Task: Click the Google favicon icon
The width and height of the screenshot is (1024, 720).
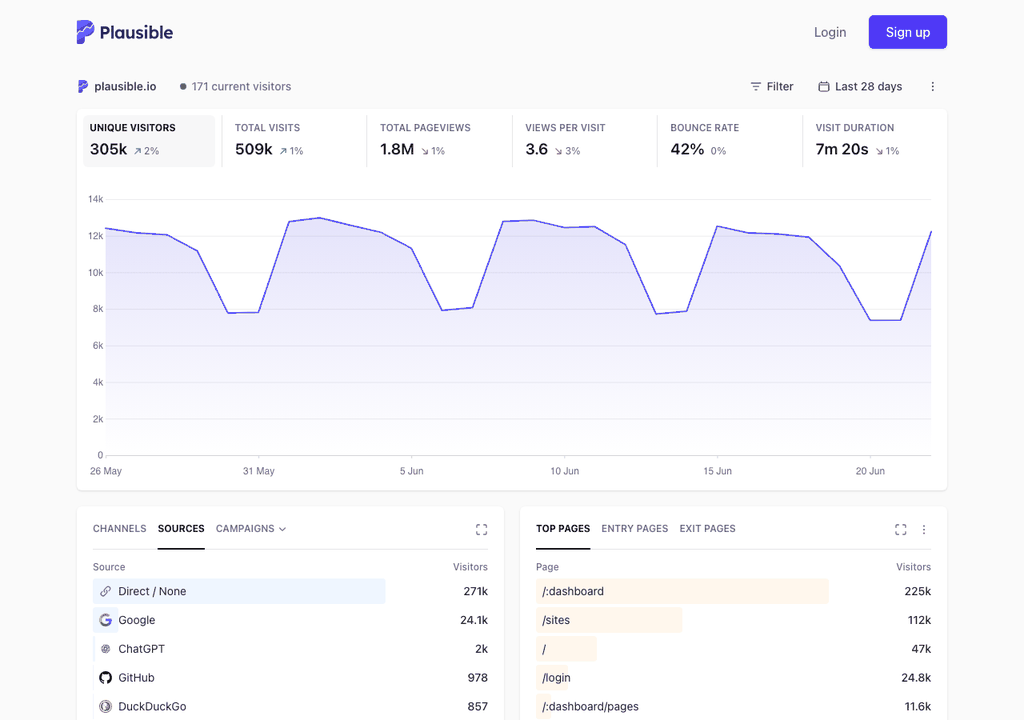Action: point(105,620)
